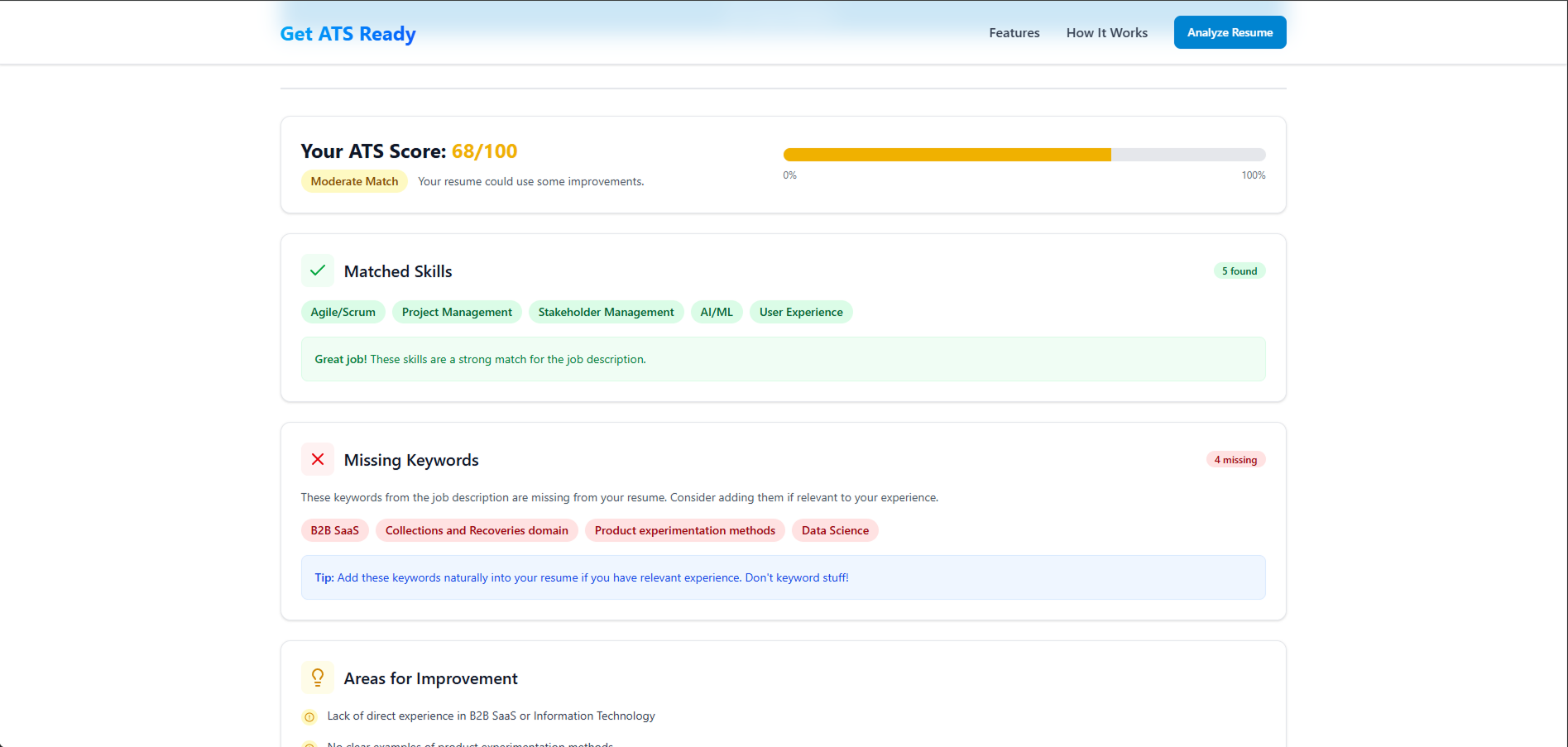Collapse the Areas for Improvement section
This screenshot has height=747, width=1568.
[x=430, y=678]
